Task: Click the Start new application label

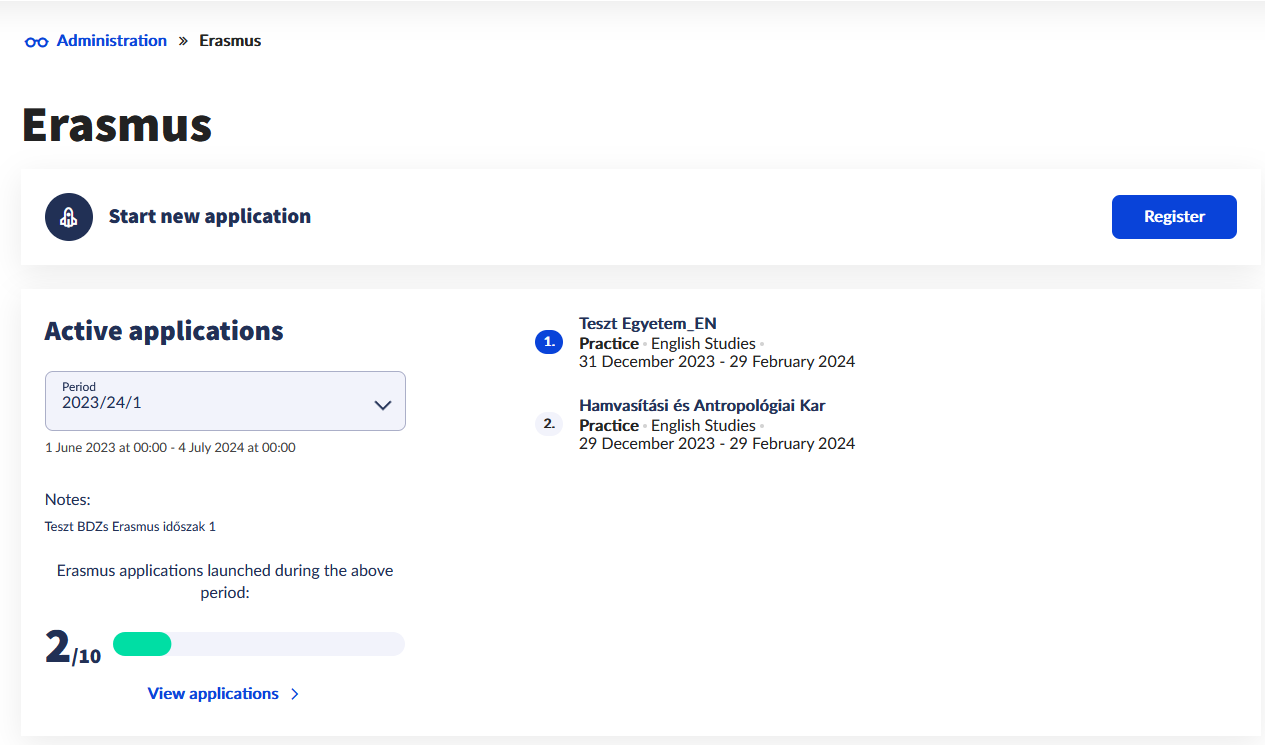Action: (x=209, y=217)
